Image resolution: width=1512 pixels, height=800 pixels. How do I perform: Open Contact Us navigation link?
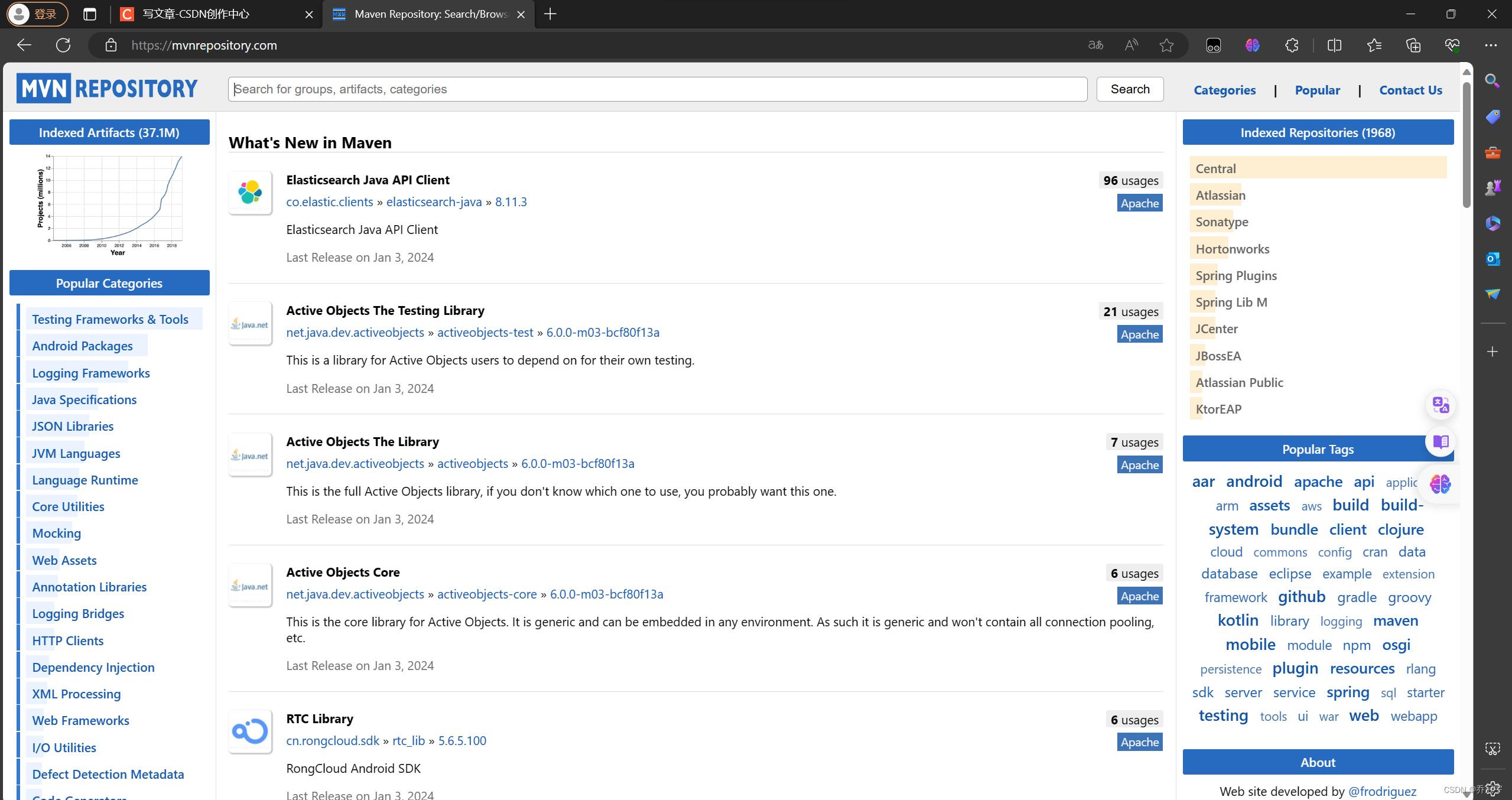point(1410,90)
